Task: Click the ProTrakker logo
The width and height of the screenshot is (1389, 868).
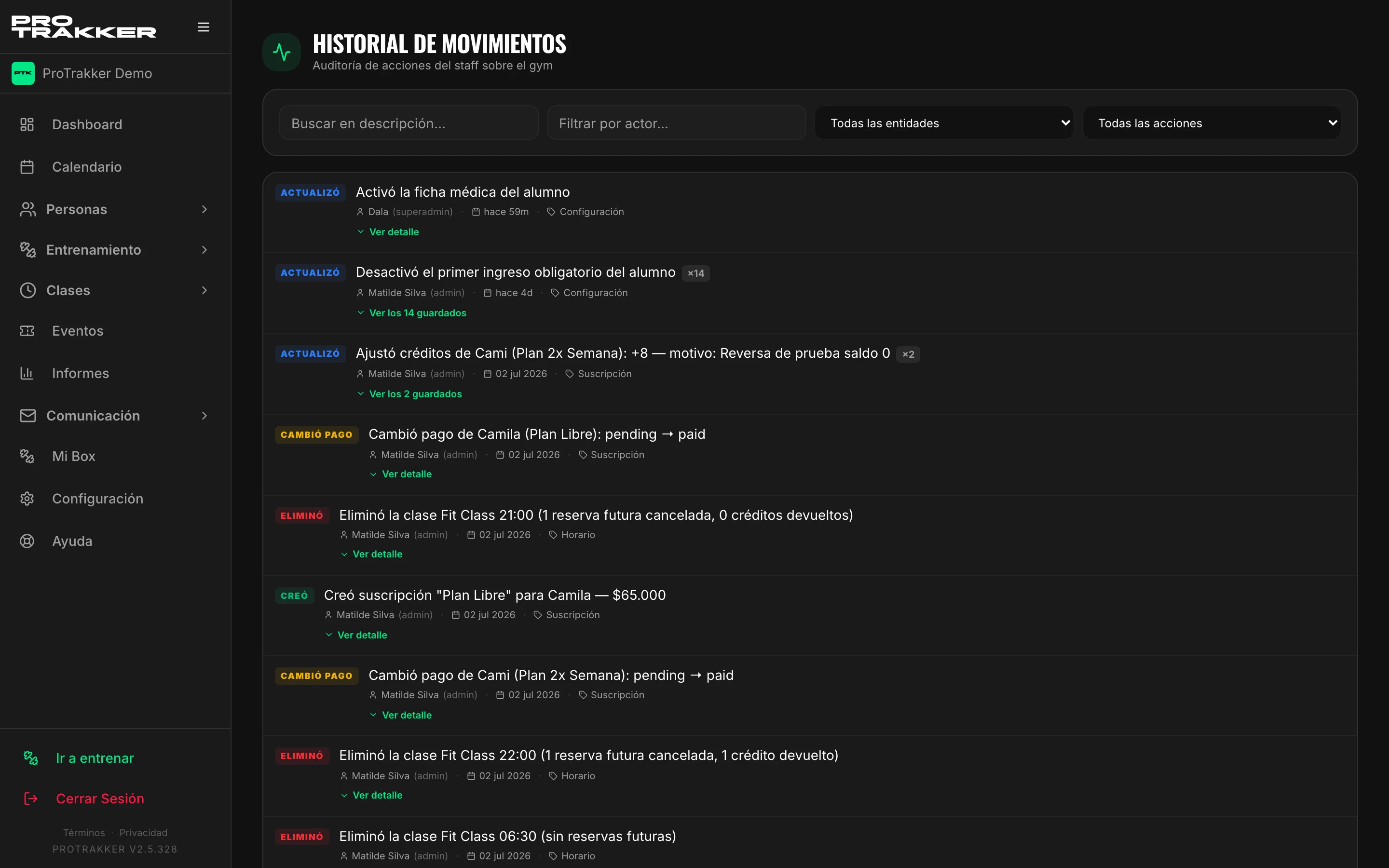Action: (x=84, y=27)
